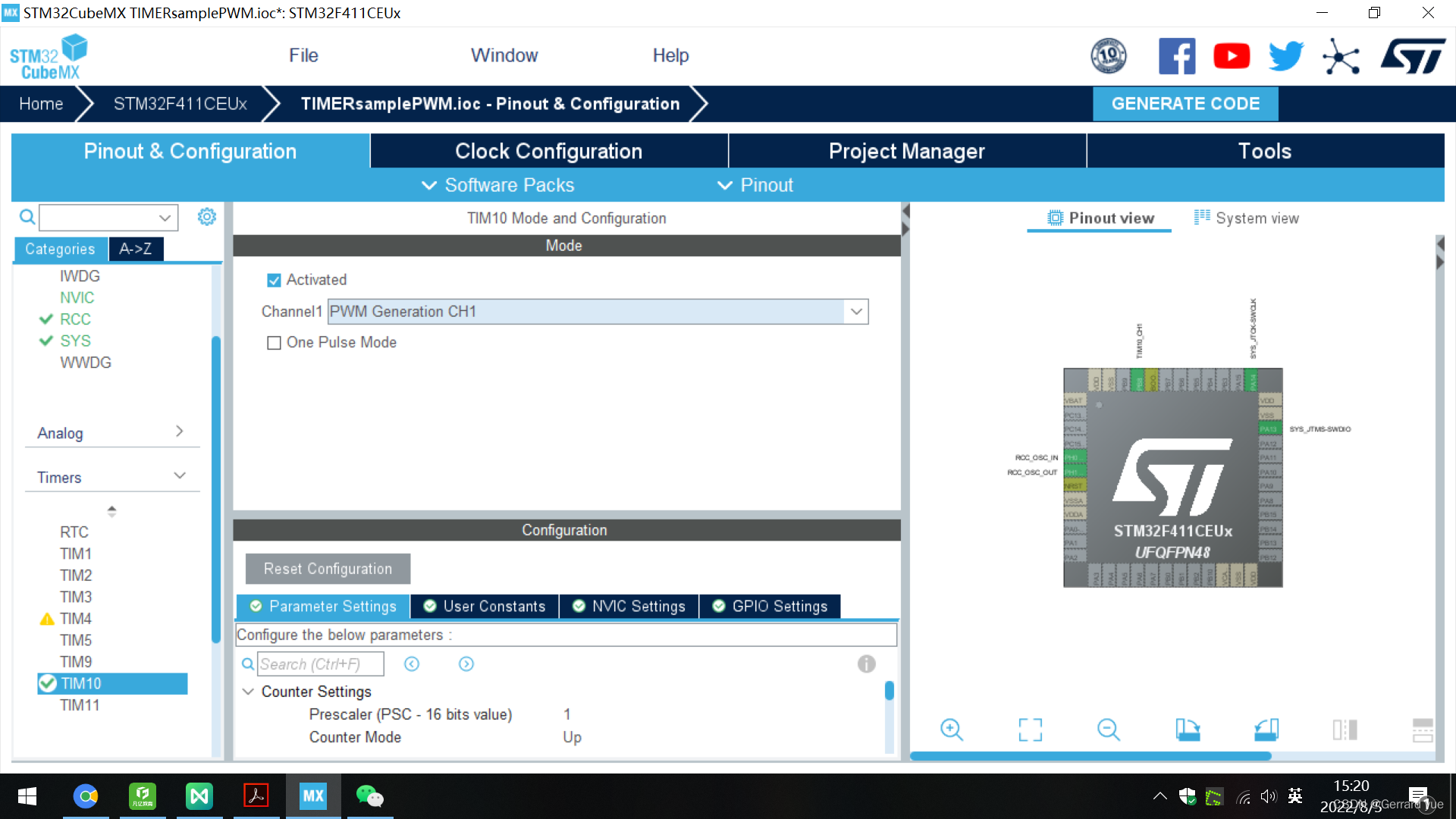Zoom out of the pinout view
This screenshot has height=819, width=1456.
point(1108,730)
